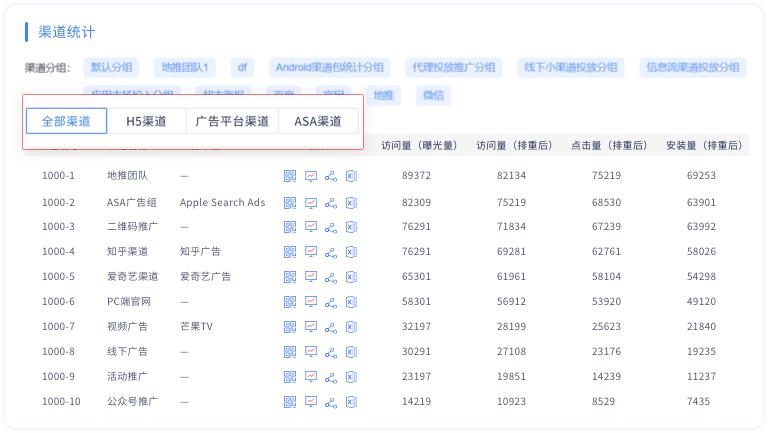Choose the 微信 group tag
768x433 pixels.
(433, 95)
